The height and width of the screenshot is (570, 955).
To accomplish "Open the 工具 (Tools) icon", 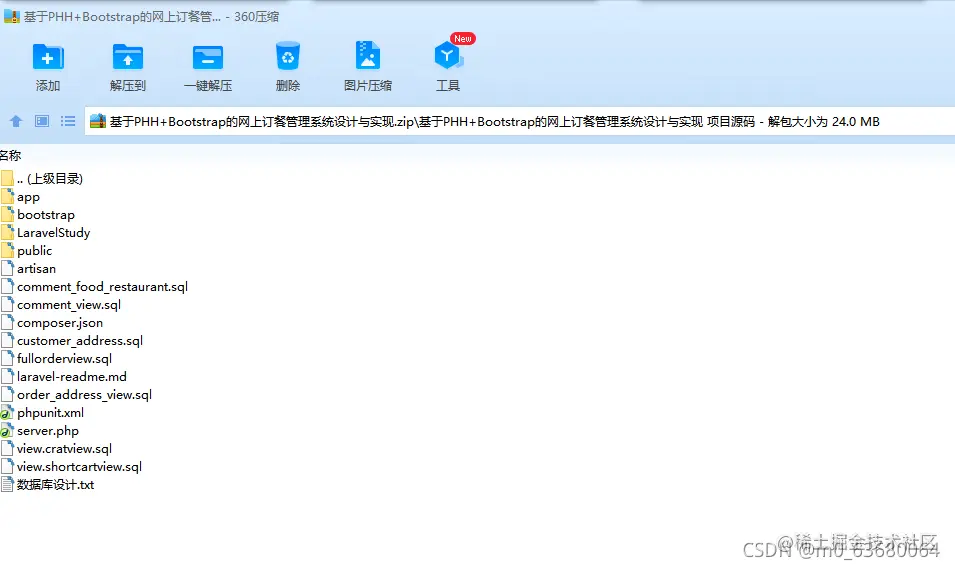I will coord(448,57).
